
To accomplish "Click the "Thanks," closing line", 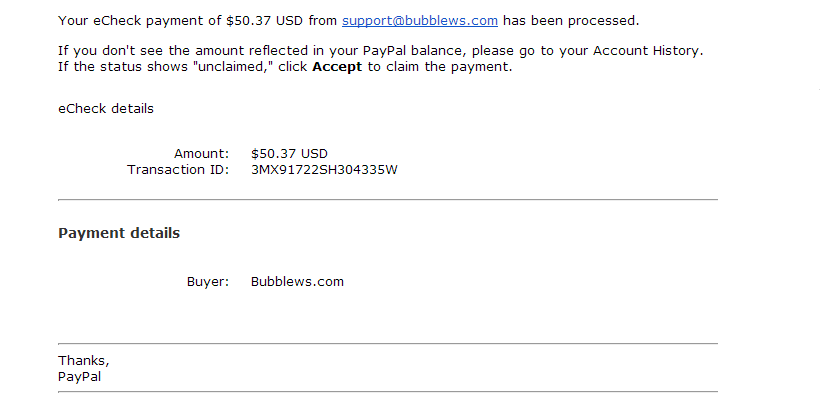I will [84, 361].
